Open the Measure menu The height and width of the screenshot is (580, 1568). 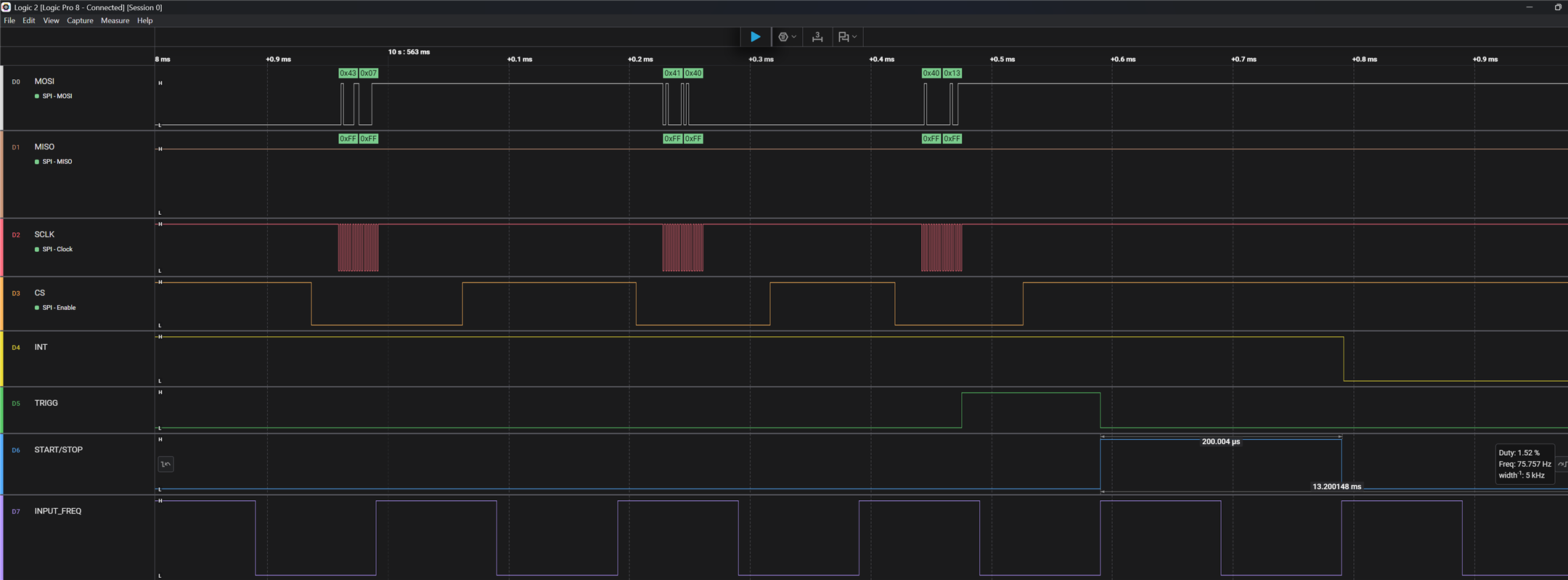click(115, 20)
